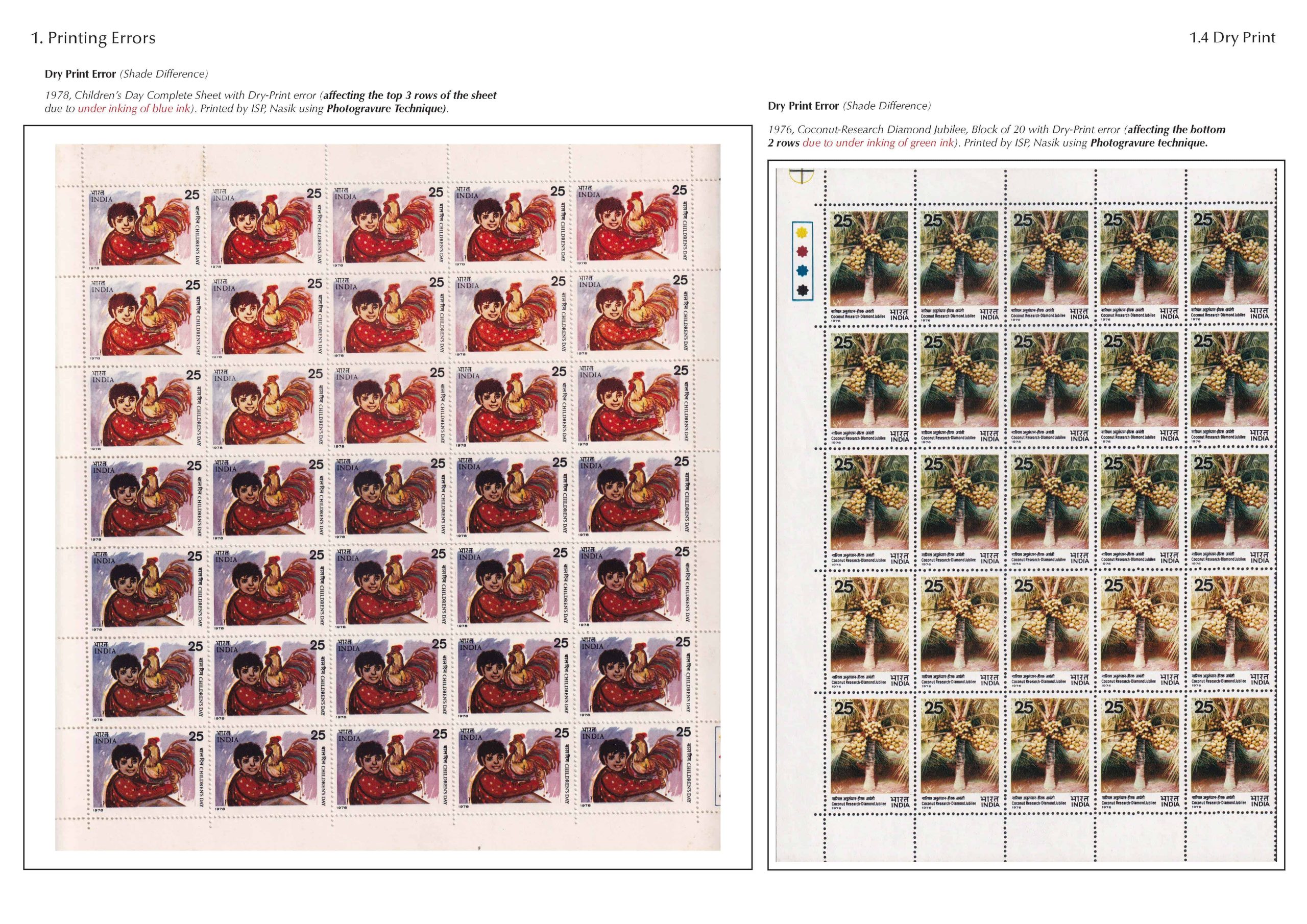Click the top-right coconut stamp
The width and height of the screenshot is (1307, 924).
(1229, 266)
